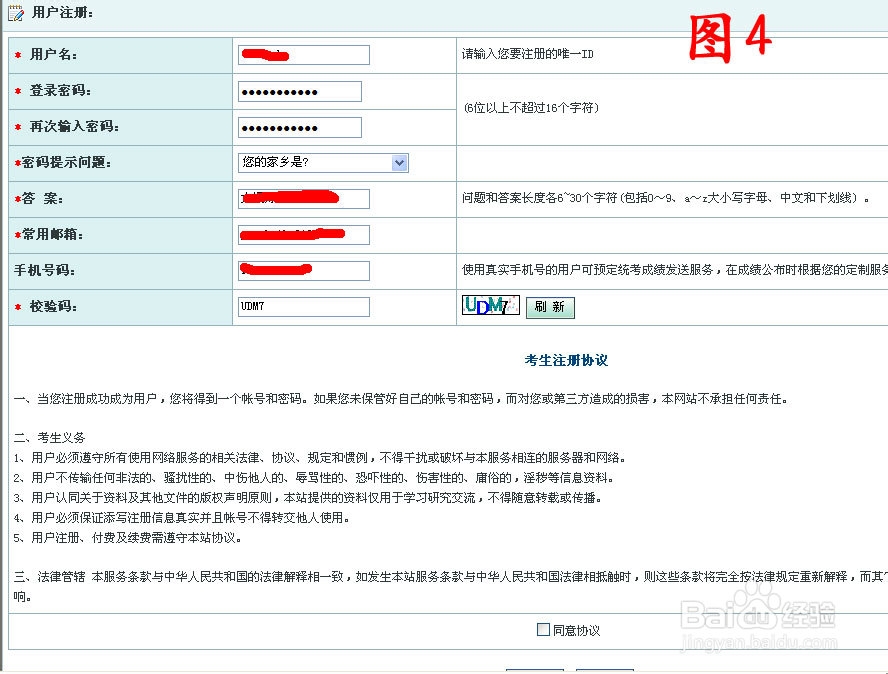Focus the 常用邮箱 email input field
This screenshot has height=674, width=888.
303,234
